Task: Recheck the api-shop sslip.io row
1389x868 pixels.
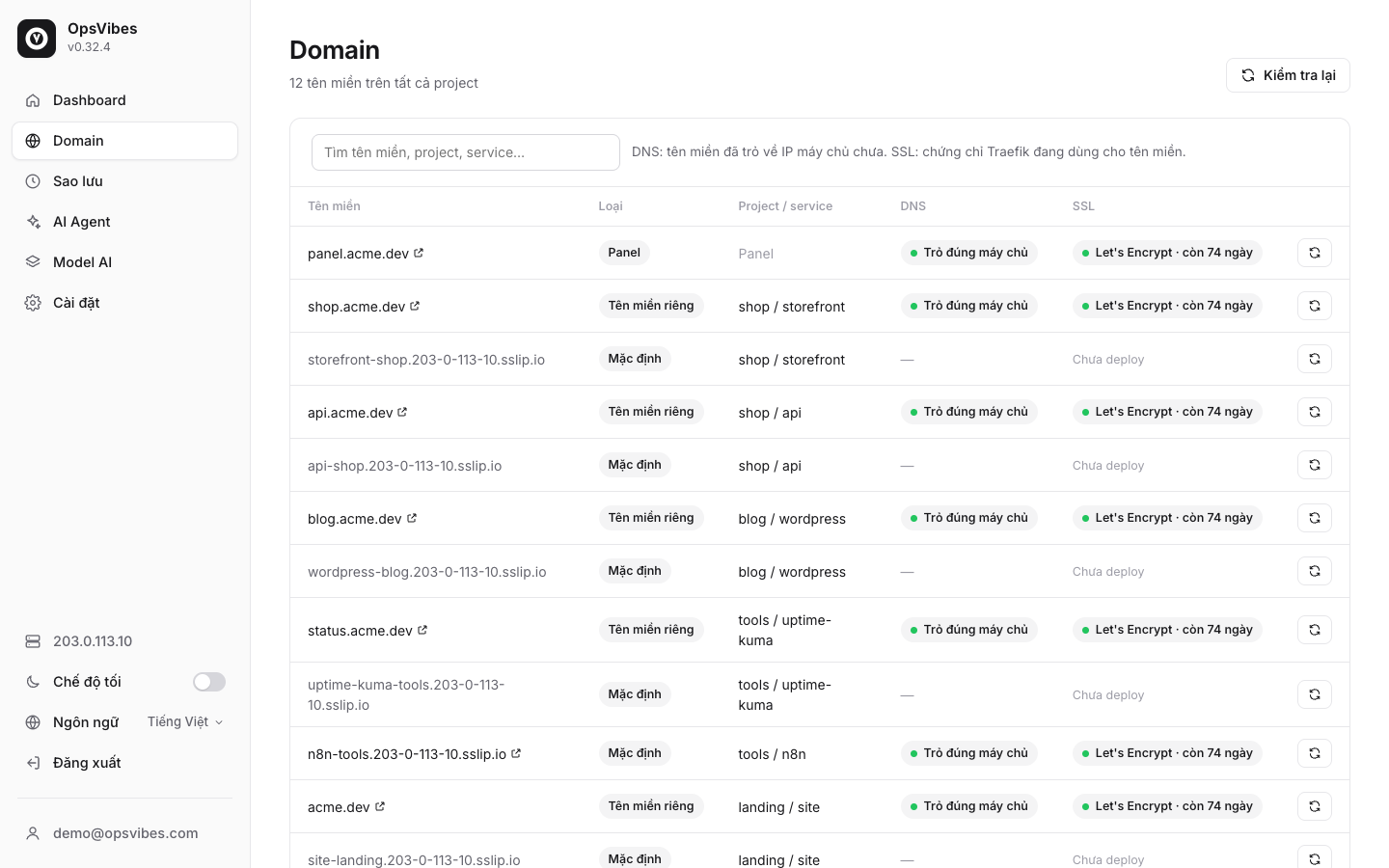Action: pos(1315,465)
